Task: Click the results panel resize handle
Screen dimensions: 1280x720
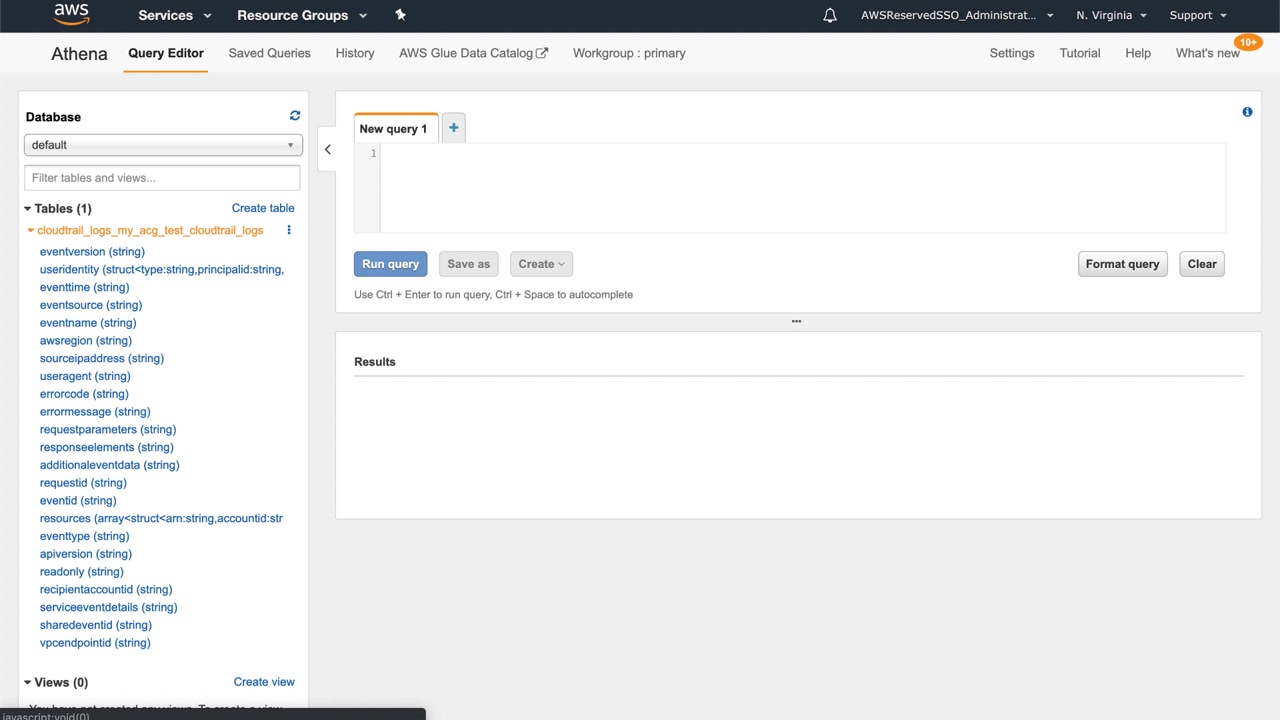Action: pyautogui.click(x=796, y=321)
